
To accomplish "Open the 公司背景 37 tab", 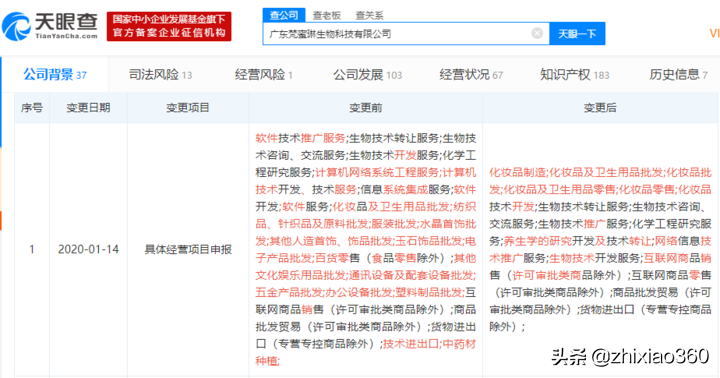I will tap(55, 74).
